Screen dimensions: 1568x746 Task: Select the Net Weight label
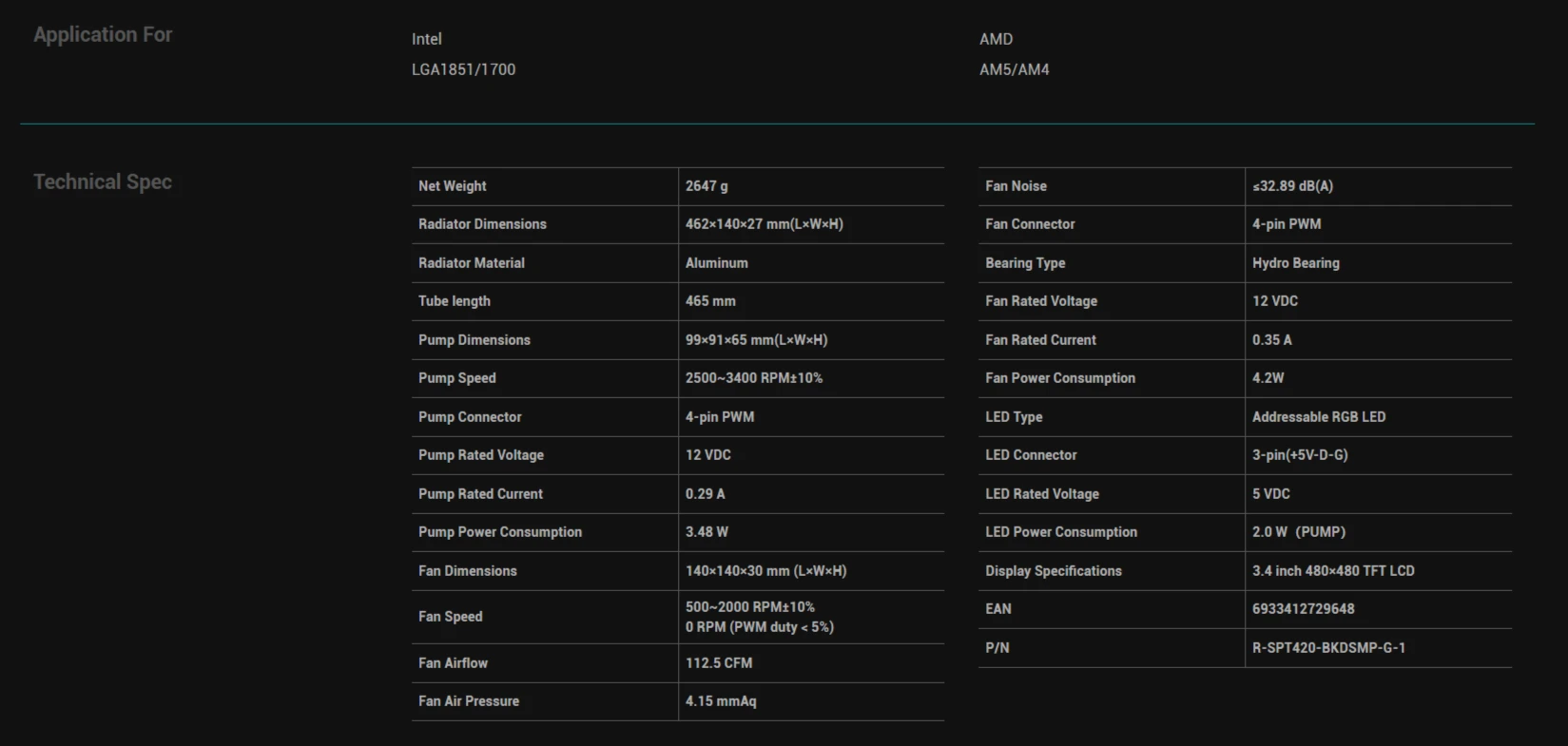[x=453, y=186]
